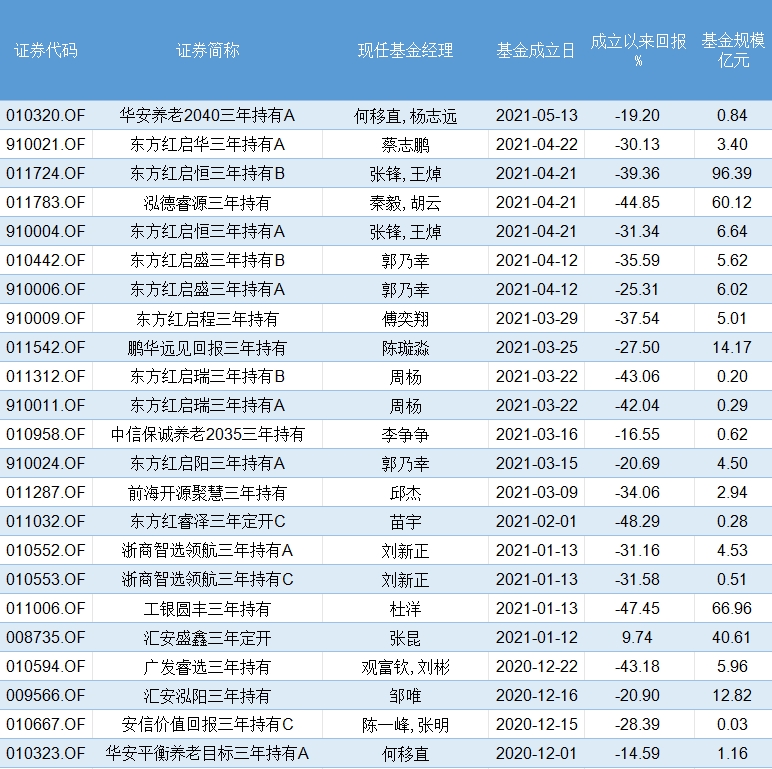Click the 基金规模 亿元 column header
The height and width of the screenshot is (769, 772).
(x=733, y=50)
